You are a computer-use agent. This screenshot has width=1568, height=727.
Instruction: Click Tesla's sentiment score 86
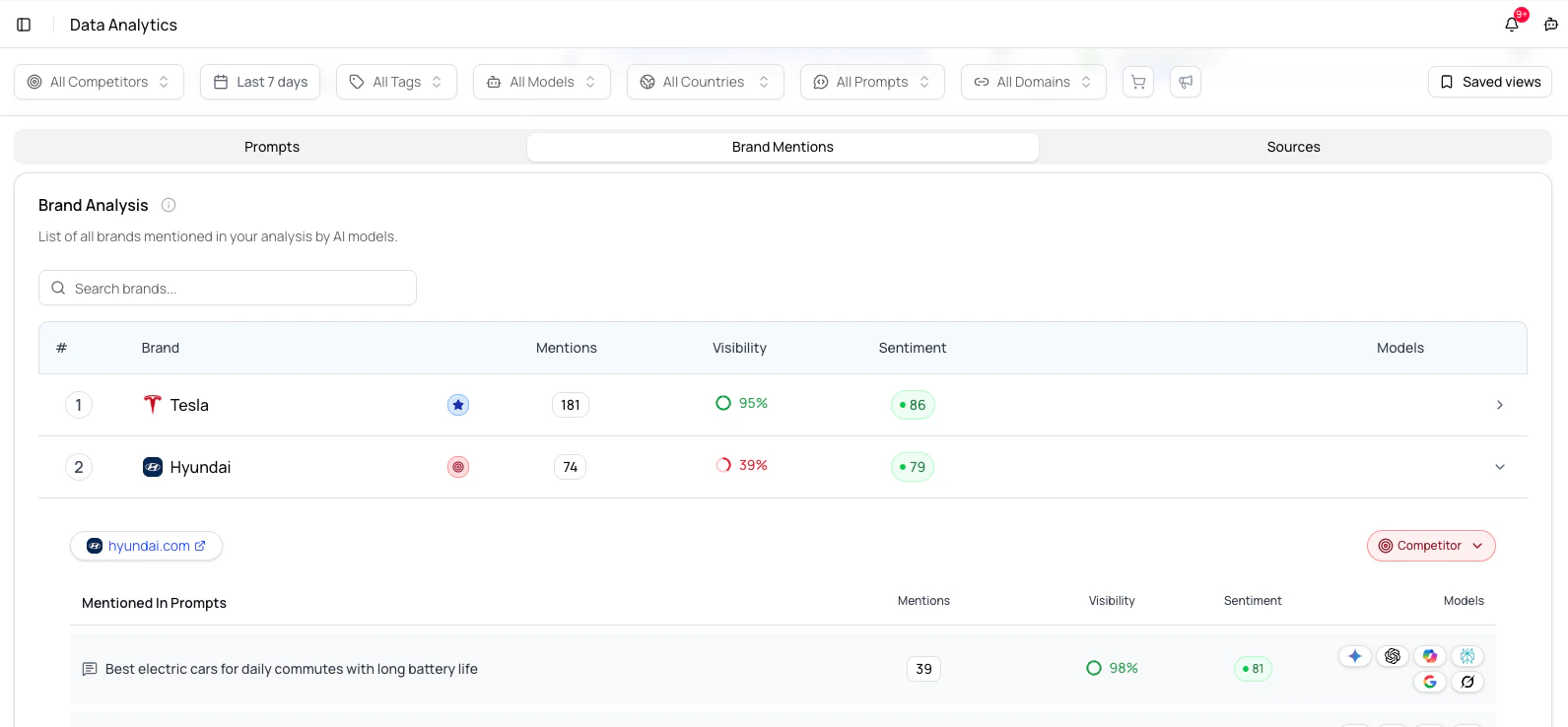point(913,405)
